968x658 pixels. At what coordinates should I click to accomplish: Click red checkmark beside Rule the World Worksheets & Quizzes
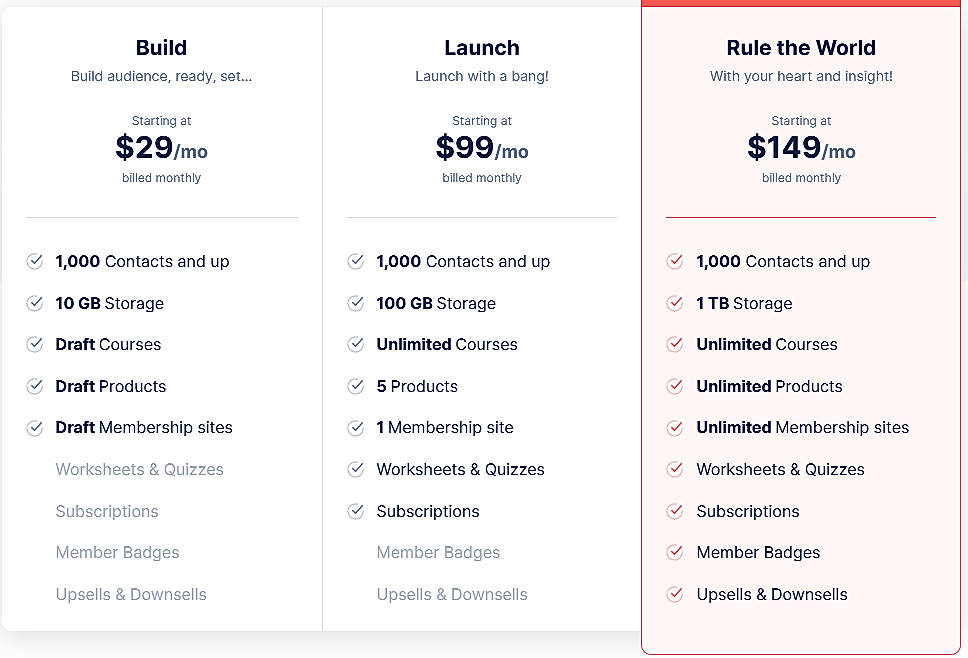click(675, 469)
